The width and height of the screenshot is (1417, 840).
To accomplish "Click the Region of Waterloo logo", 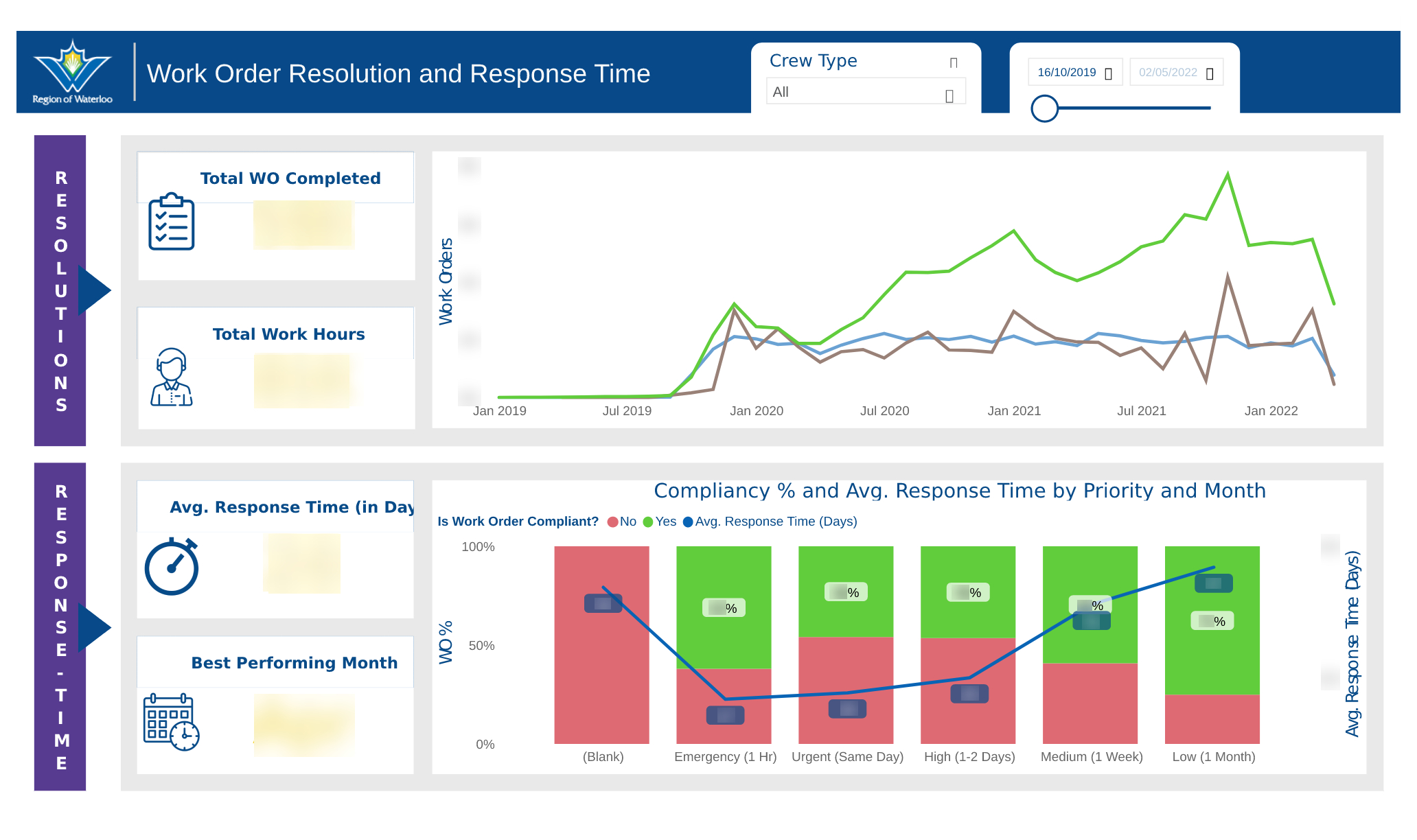I will click(72, 71).
